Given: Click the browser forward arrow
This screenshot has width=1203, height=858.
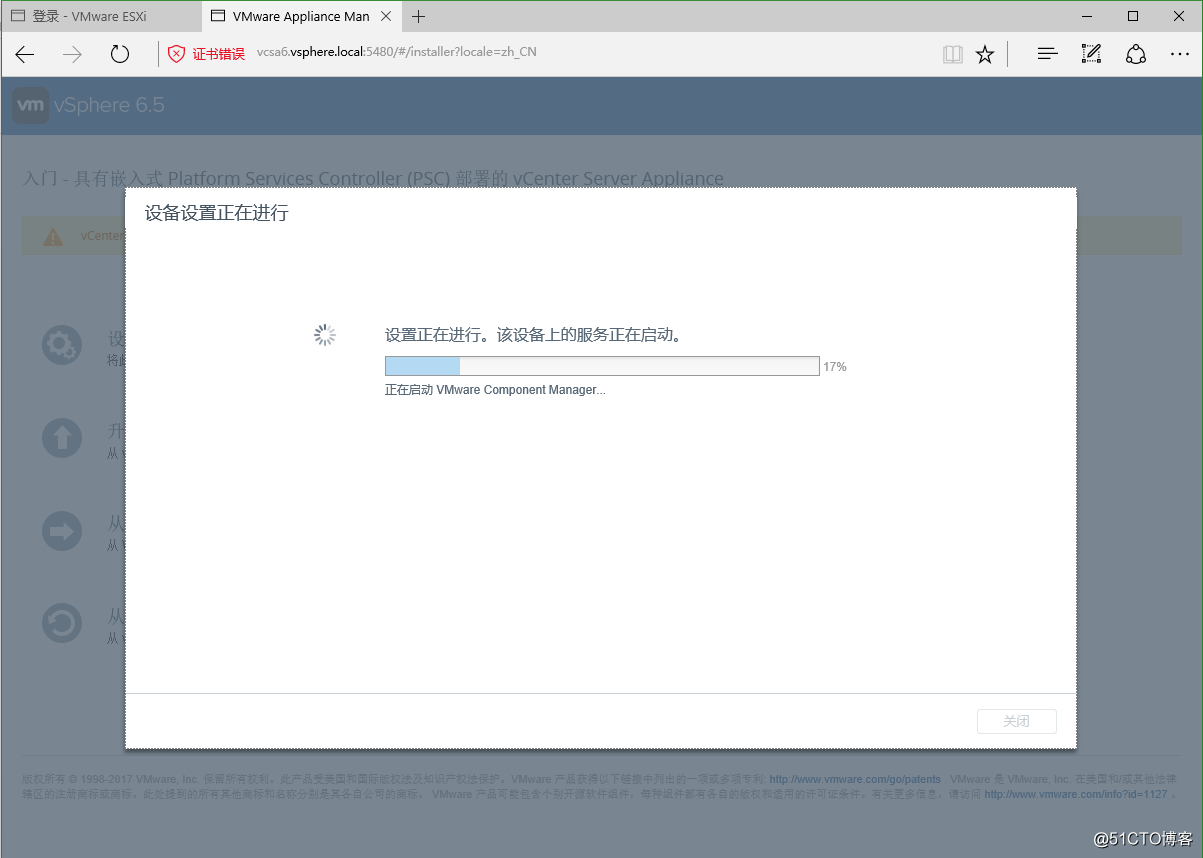Looking at the screenshot, I should (72, 54).
